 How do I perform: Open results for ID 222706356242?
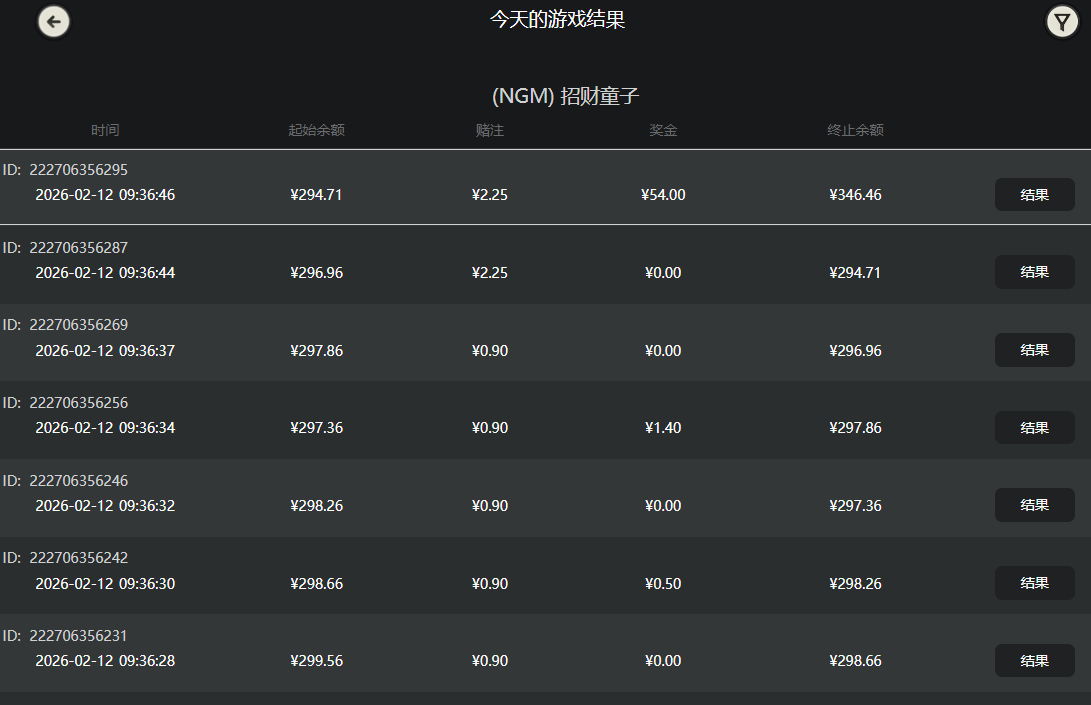(x=1034, y=583)
